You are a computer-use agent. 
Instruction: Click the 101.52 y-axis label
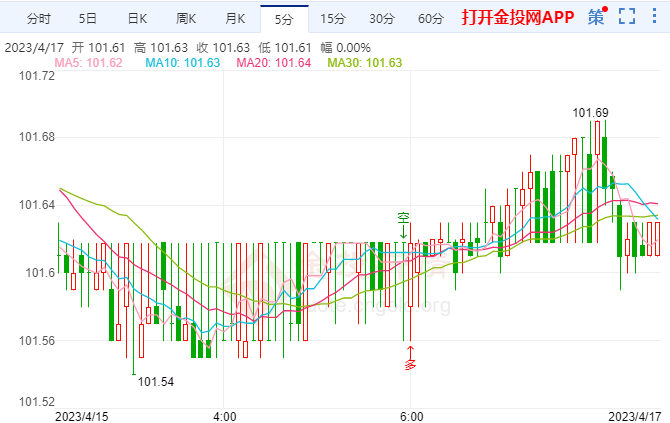click(x=37, y=402)
